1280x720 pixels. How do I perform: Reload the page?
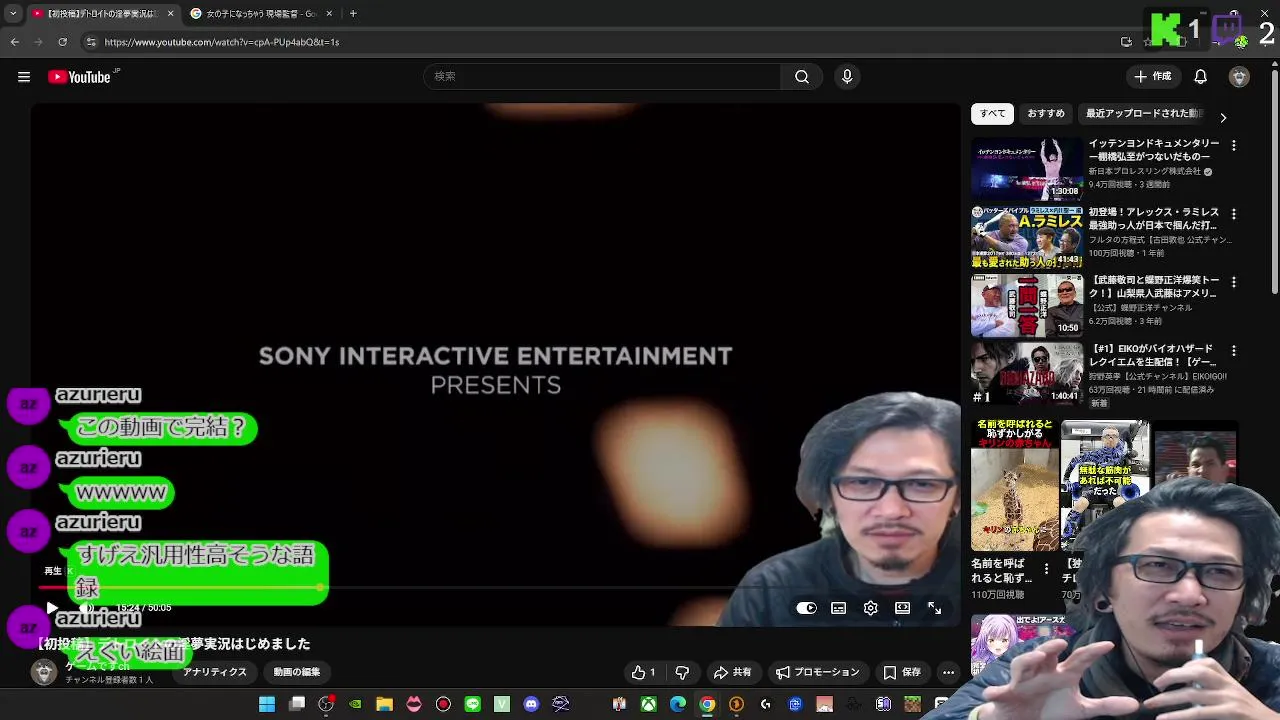62,42
